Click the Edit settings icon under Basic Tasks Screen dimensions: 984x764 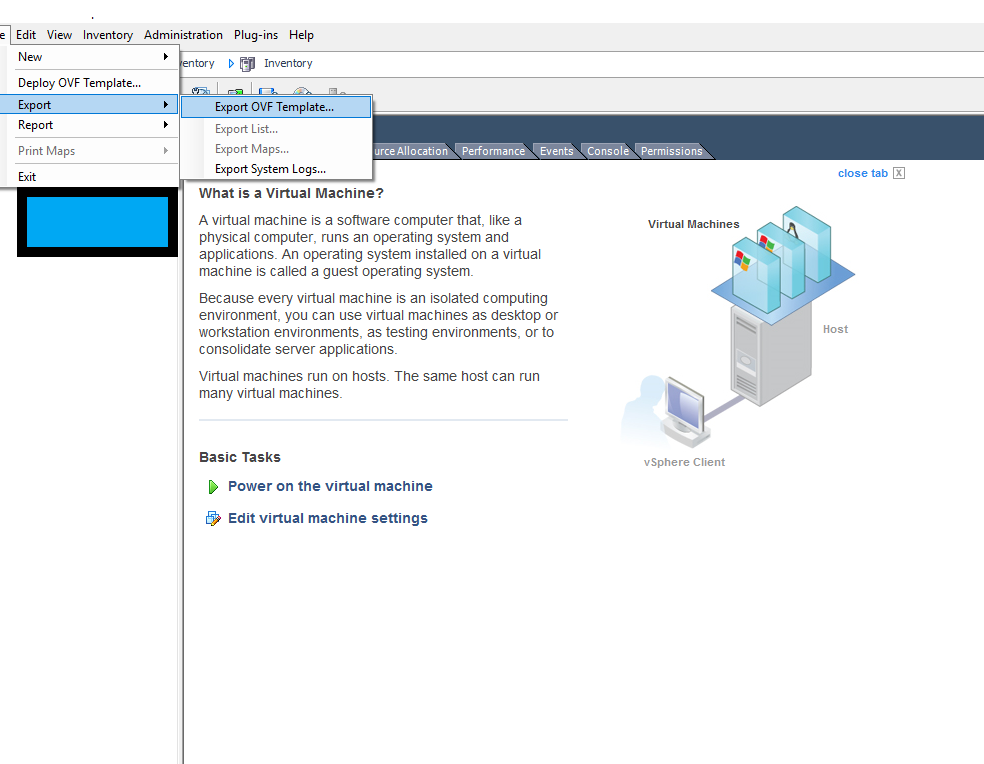pos(213,518)
